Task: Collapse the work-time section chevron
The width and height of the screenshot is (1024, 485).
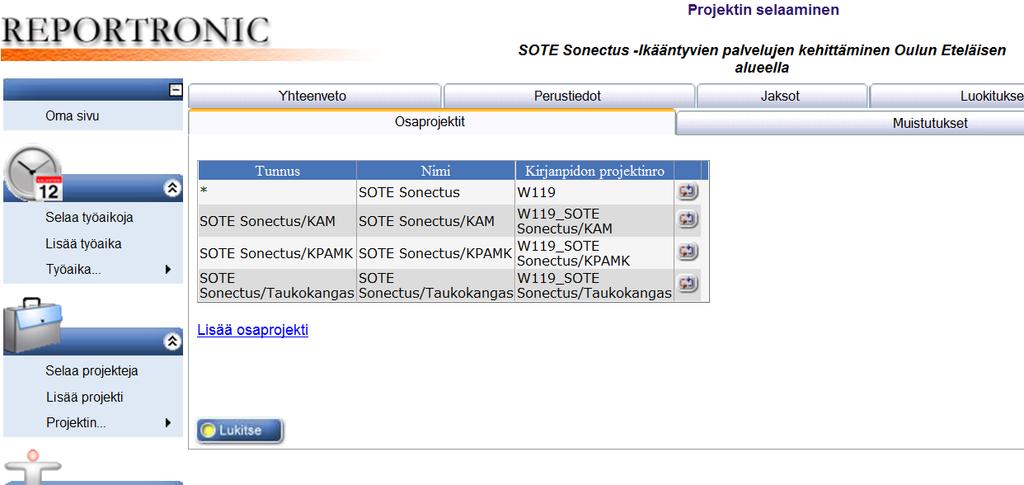Action: (x=172, y=189)
